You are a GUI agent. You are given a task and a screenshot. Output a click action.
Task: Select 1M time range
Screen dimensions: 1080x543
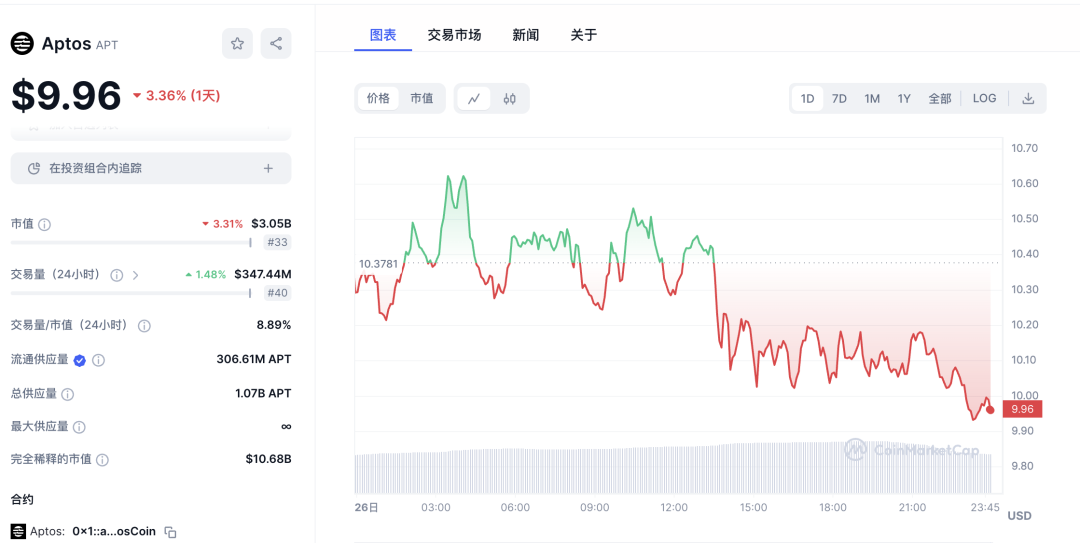click(x=872, y=99)
